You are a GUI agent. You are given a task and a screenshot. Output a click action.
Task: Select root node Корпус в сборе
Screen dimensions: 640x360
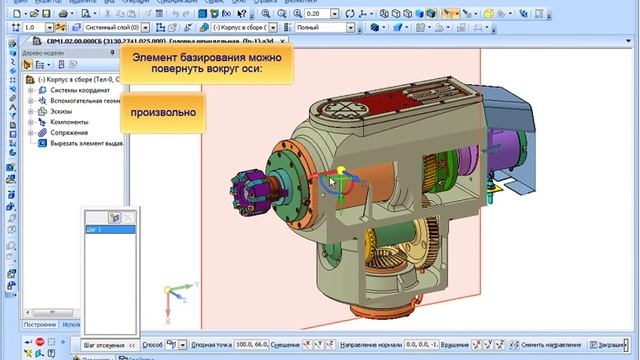tap(72, 79)
